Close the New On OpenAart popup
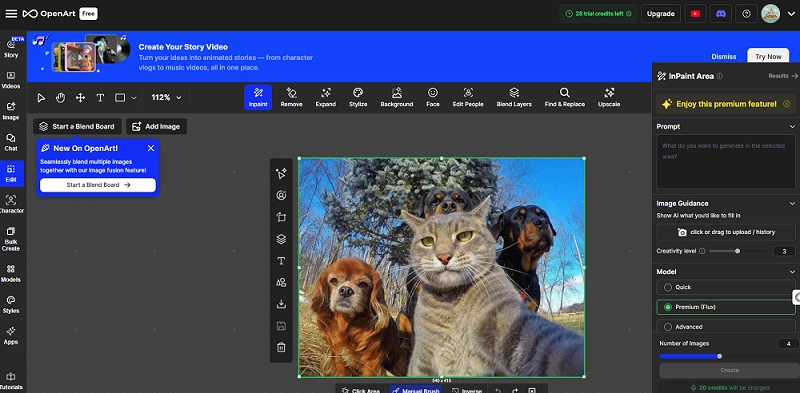The height and width of the screenshot is (393, 800). click(x=151, y=148)
